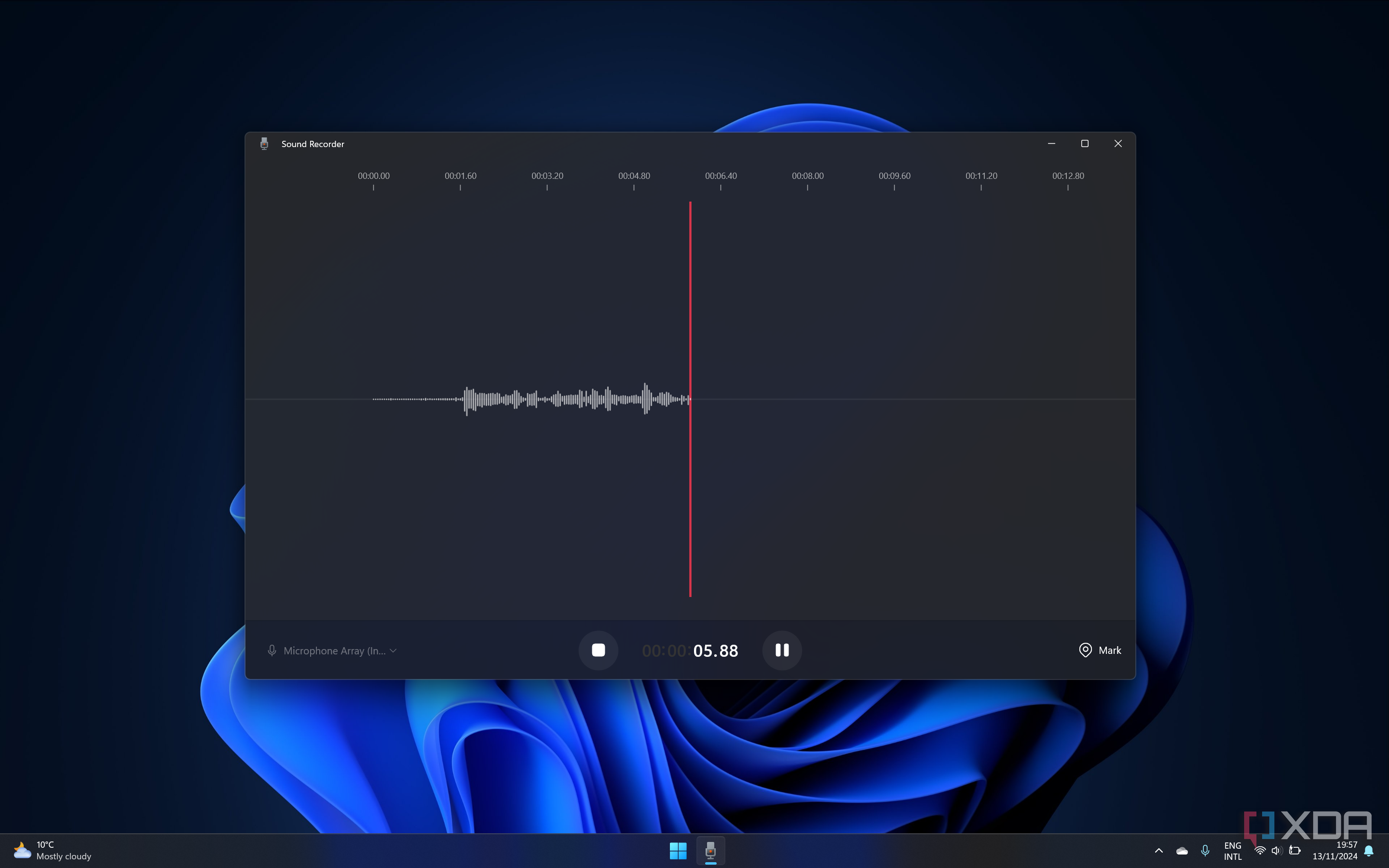Screen dimensions: 1389x868
Task: Stop the recording with the stop button
Action: 598,650
